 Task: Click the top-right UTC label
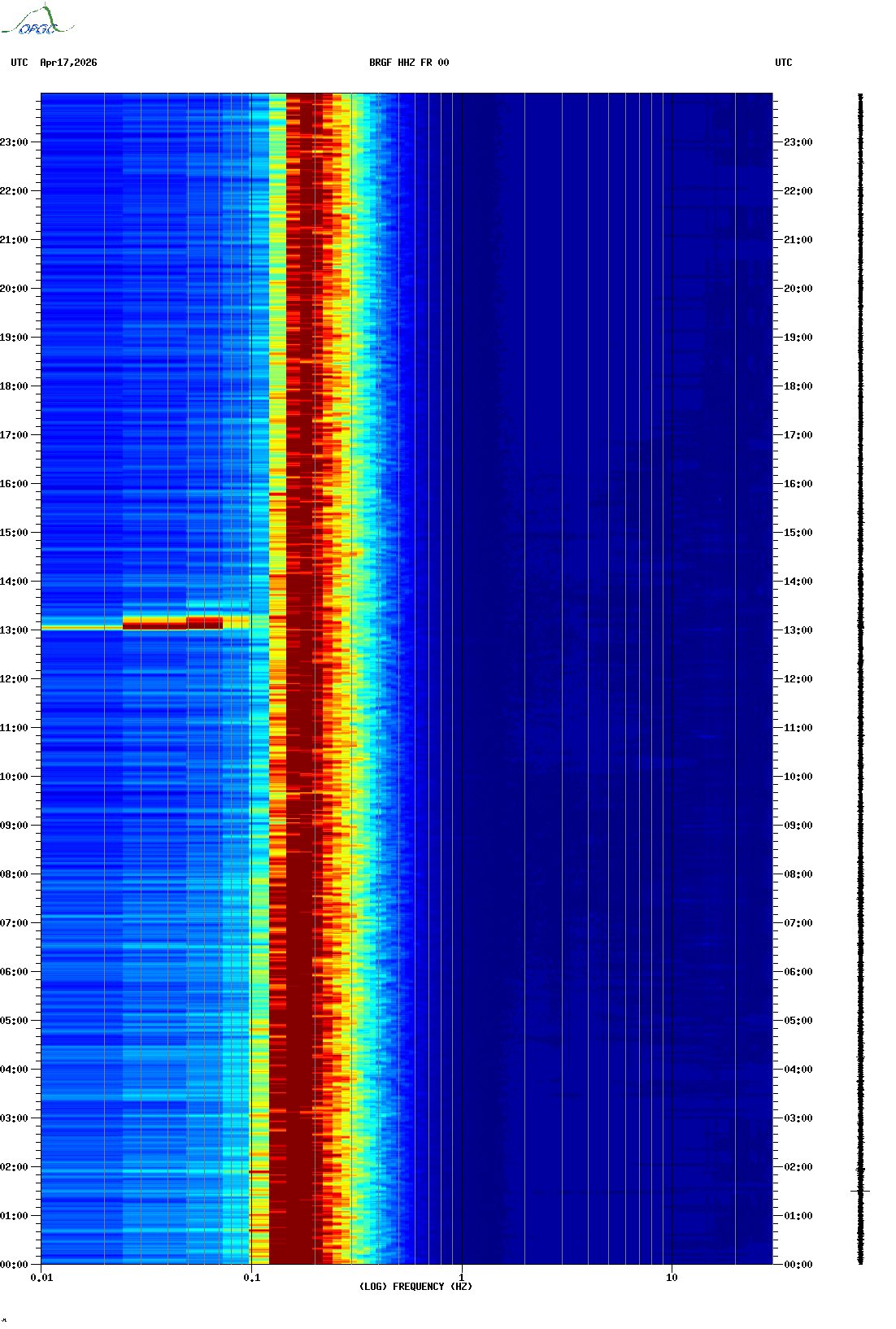pyautogui.click(x=783, y=63)
